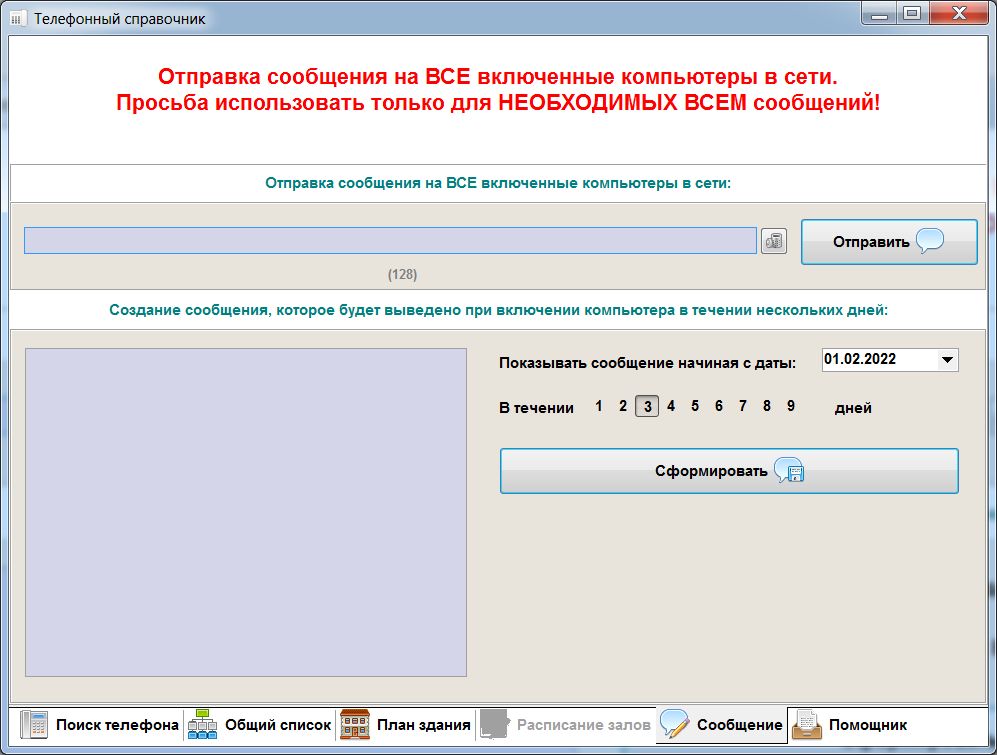Viewport: 997px width, 755px height.
Task: Select 1 day duration
Action: 598,406
